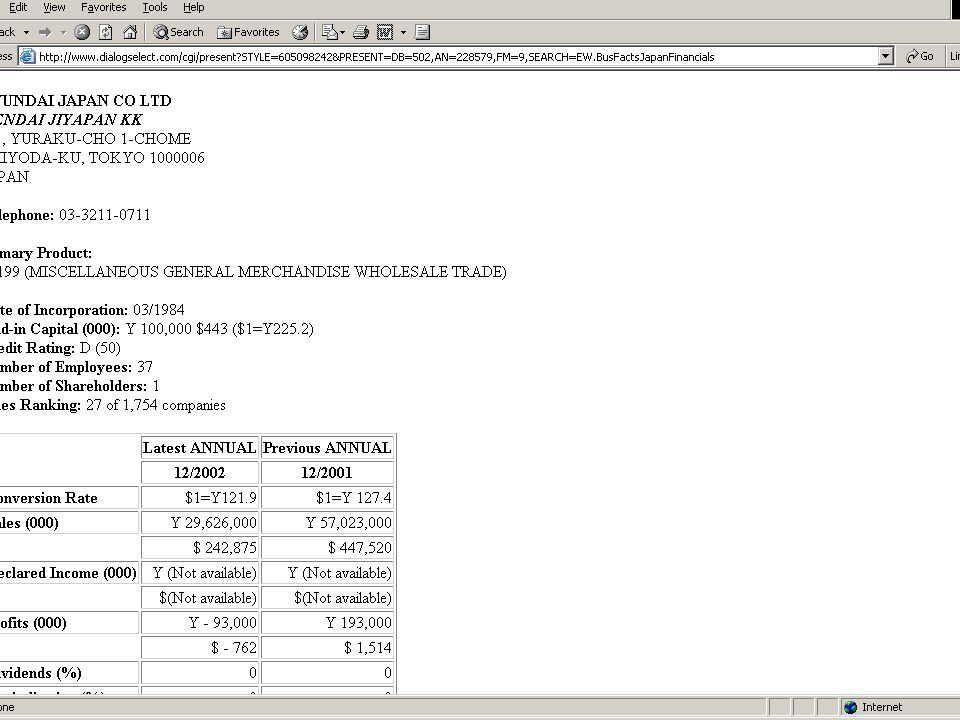Edit page with Word icon

[x=384, y=32]
